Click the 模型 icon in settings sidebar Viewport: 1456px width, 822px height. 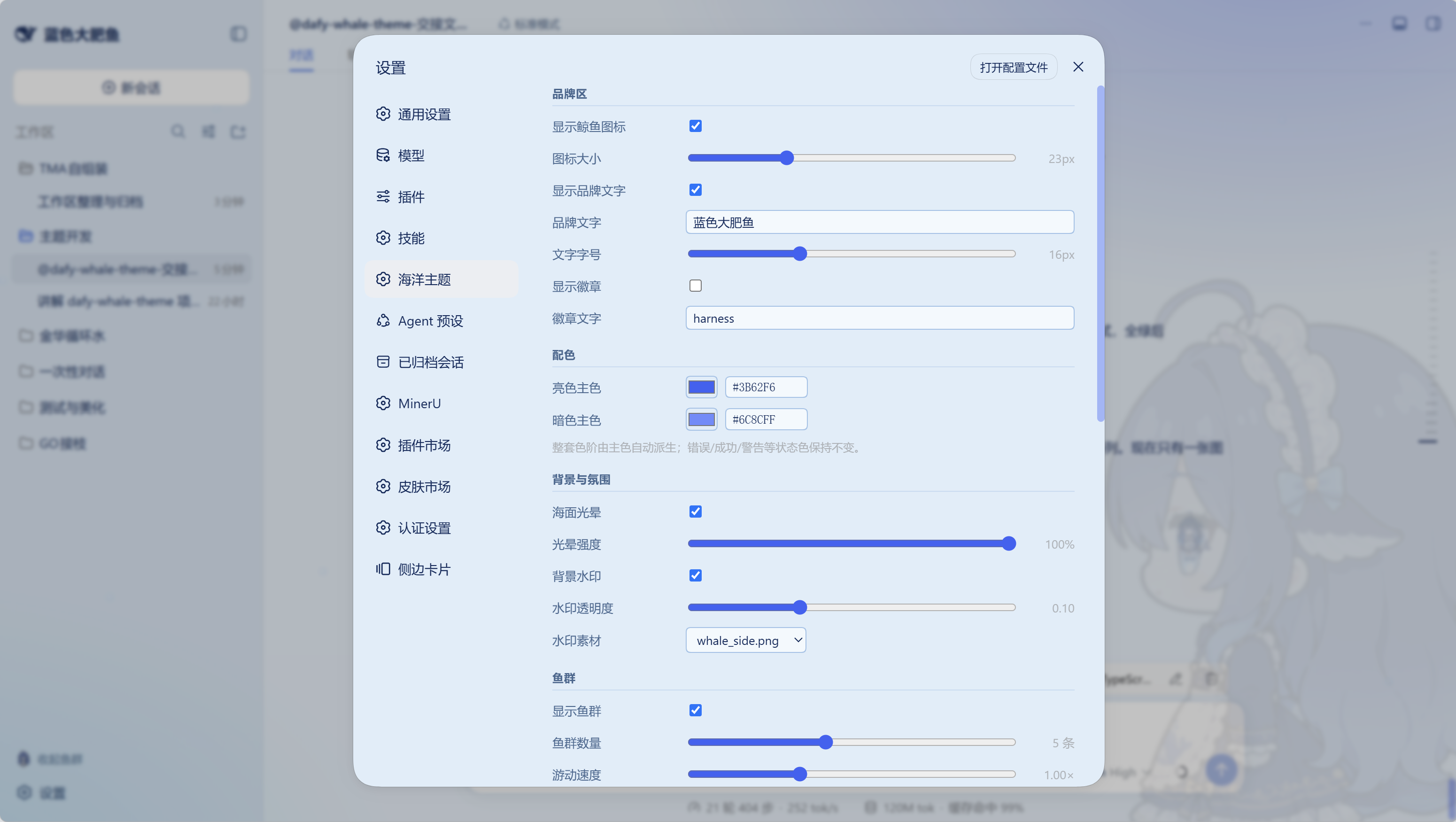(x=383, y=155)
